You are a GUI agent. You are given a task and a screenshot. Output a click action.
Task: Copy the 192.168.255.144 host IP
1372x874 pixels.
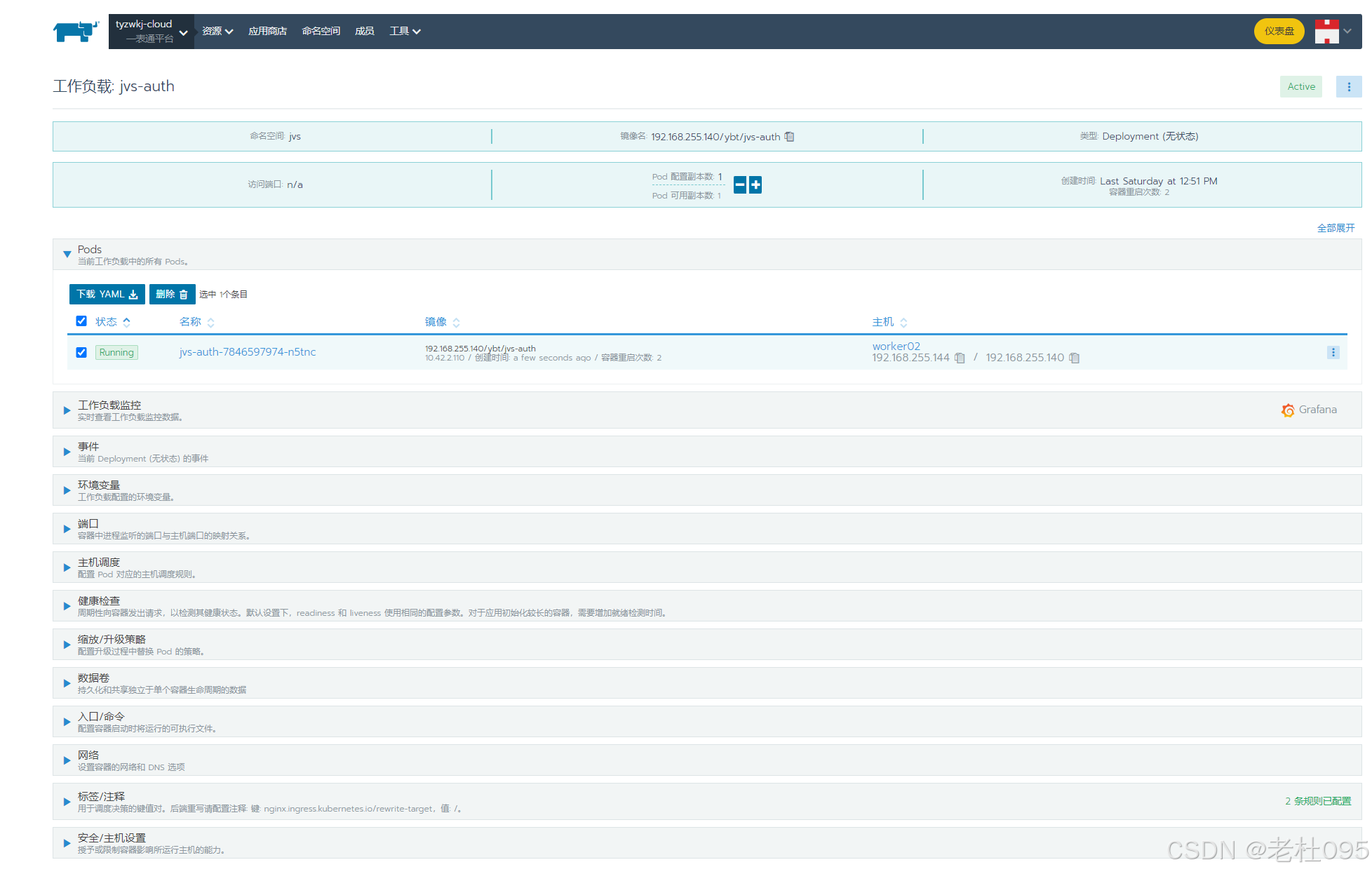960,358
